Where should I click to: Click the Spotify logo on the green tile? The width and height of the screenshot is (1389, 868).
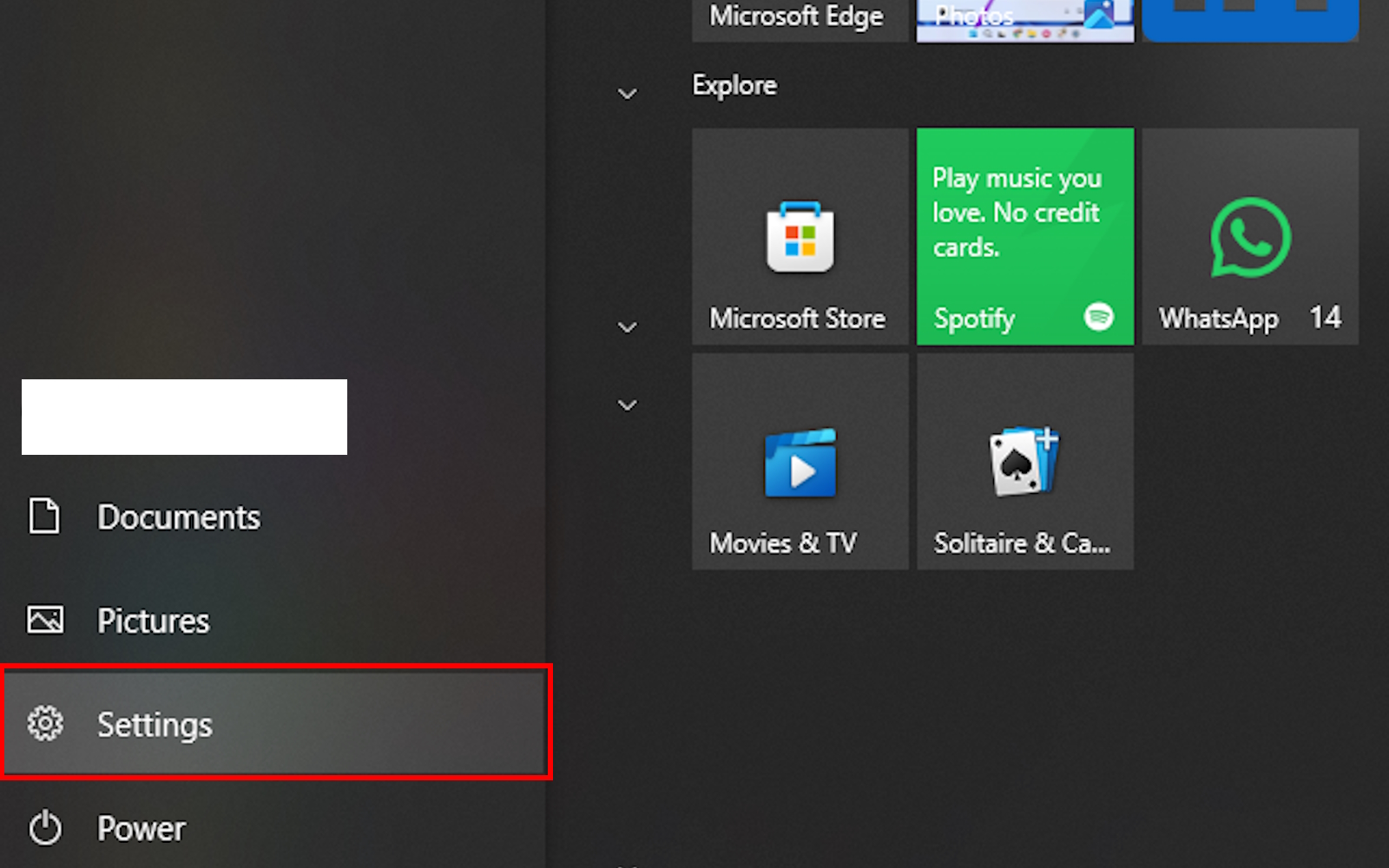pyautogui.click(x=1099, y=317)
